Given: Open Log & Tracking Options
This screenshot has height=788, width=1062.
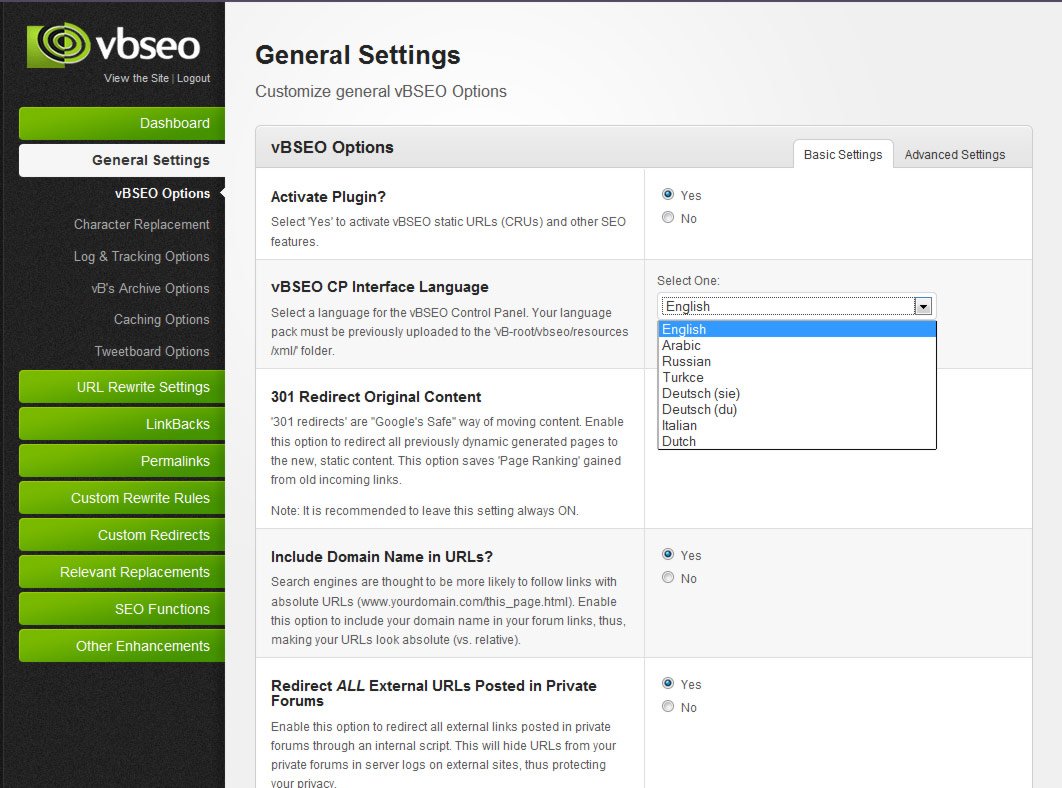Looking at the screenshot, I should click(142, 256).
